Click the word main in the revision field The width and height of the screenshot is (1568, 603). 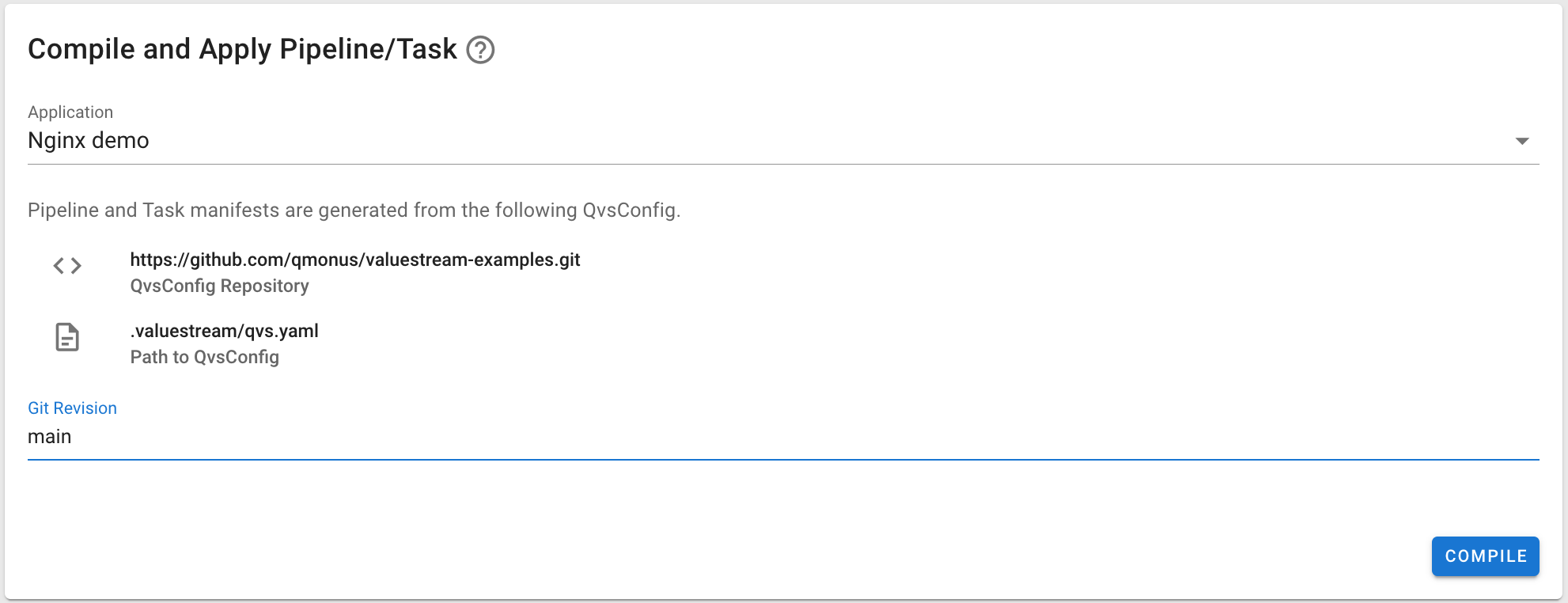[x=49, y=437]
